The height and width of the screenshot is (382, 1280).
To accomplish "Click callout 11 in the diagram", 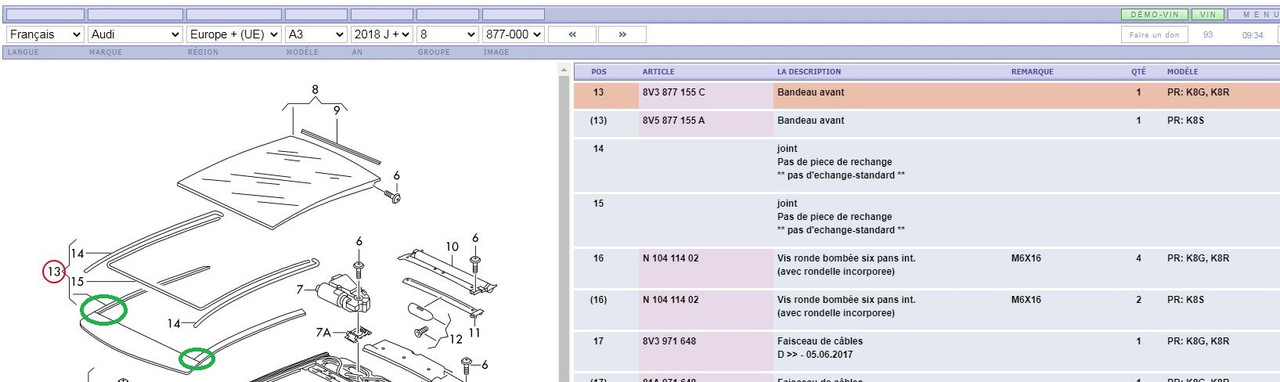I will click(475, 332).
